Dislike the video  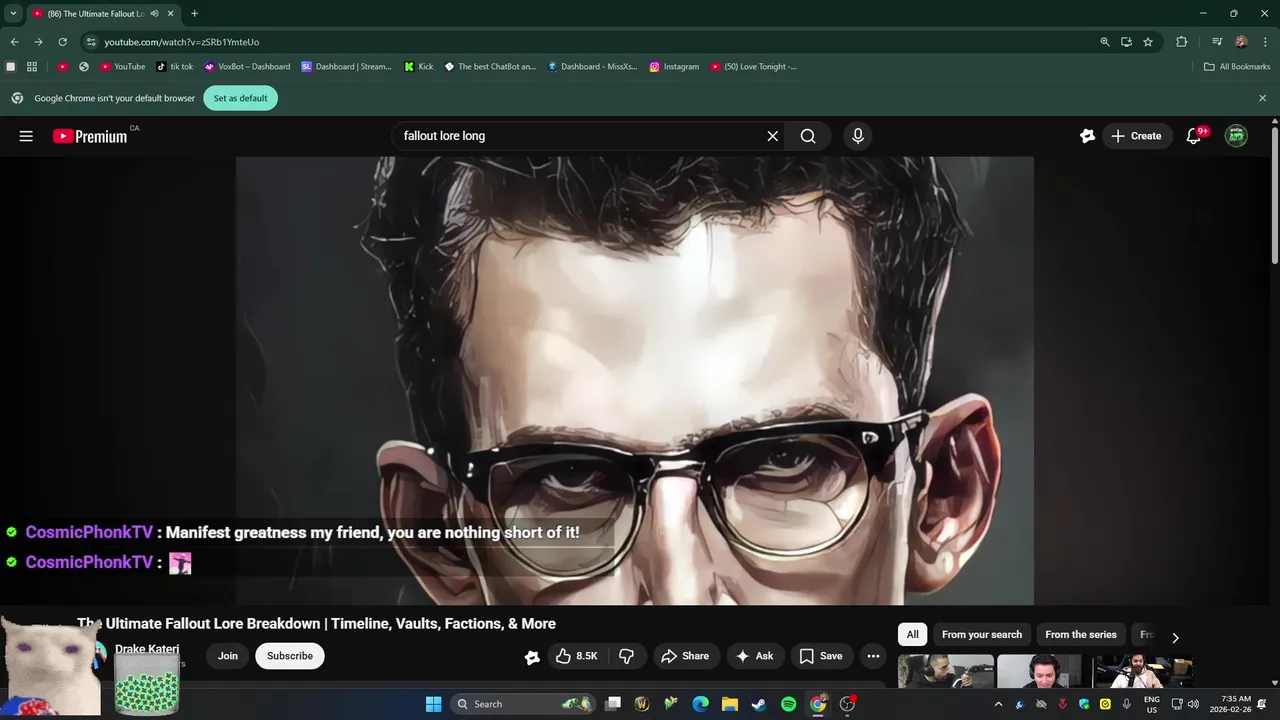tap(627, 656)
